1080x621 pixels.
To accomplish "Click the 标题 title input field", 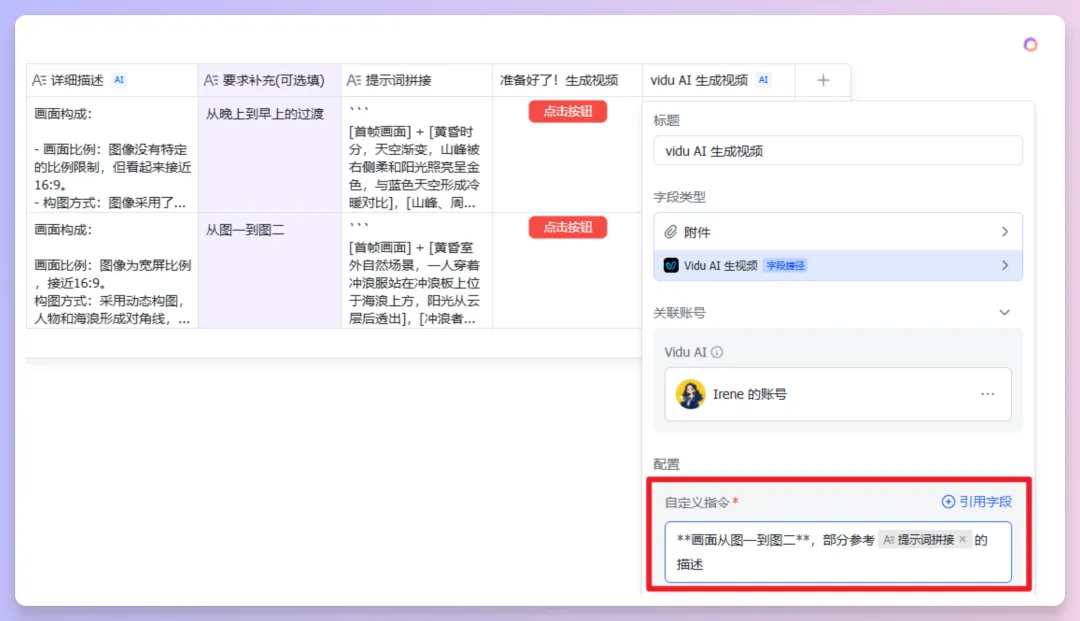I will point(838,150).
